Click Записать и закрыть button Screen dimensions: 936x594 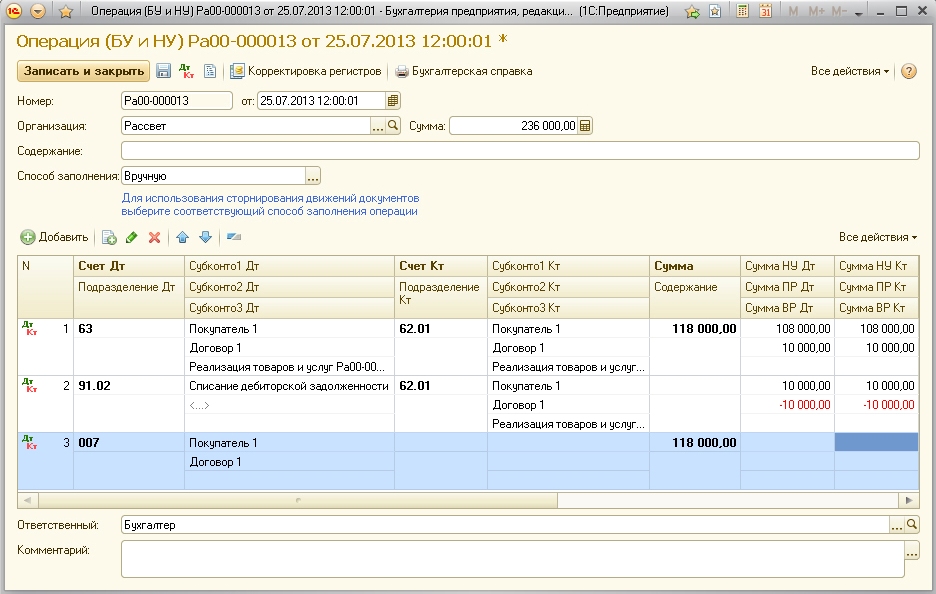[84, 71]
